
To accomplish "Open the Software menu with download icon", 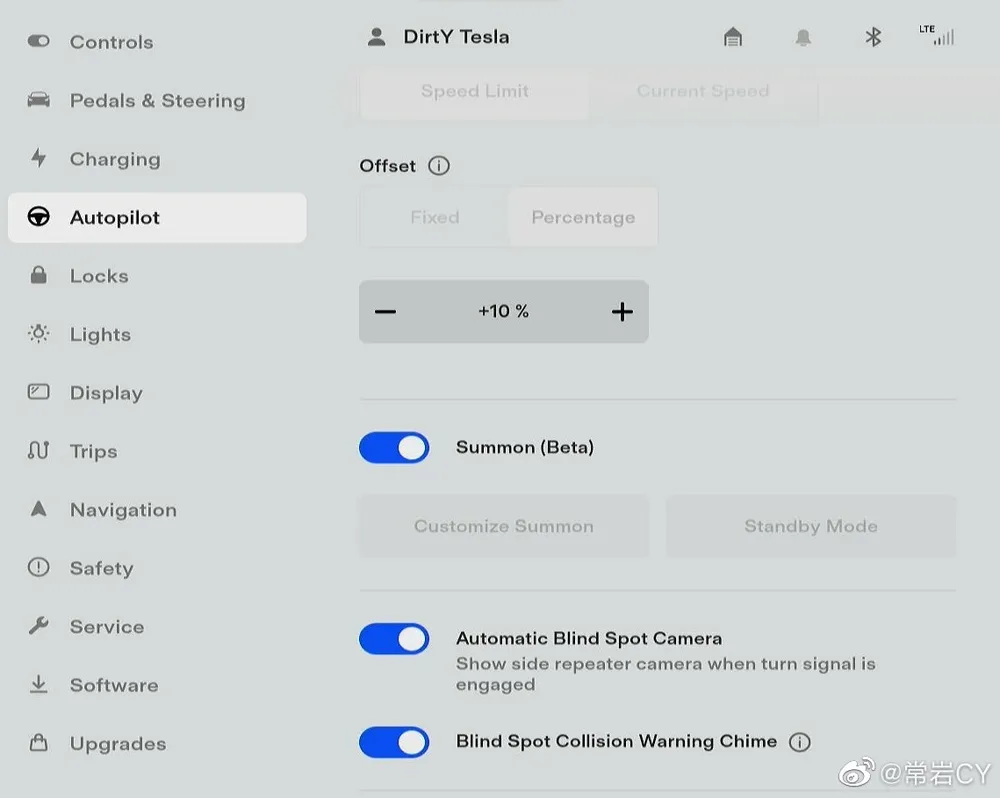I will [113, 686].
